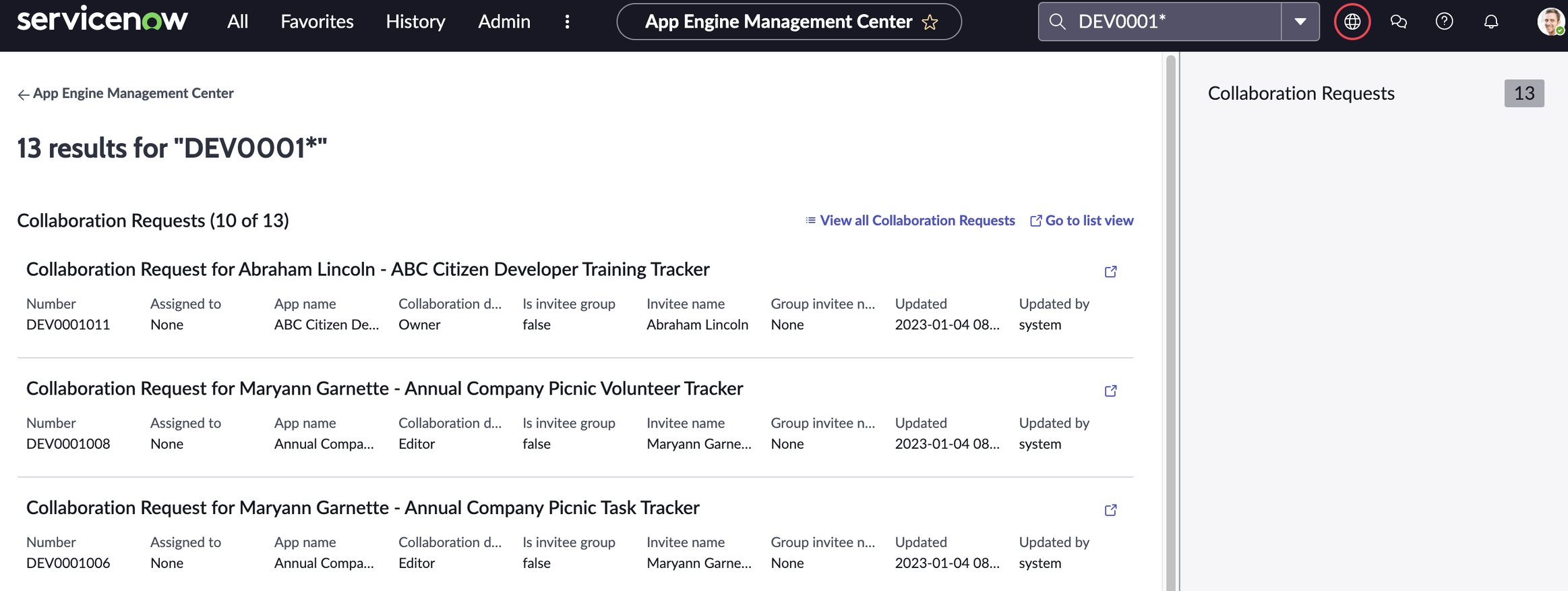Click number DEV0001006
1568x591 pixels.
[x=68, y=563]
